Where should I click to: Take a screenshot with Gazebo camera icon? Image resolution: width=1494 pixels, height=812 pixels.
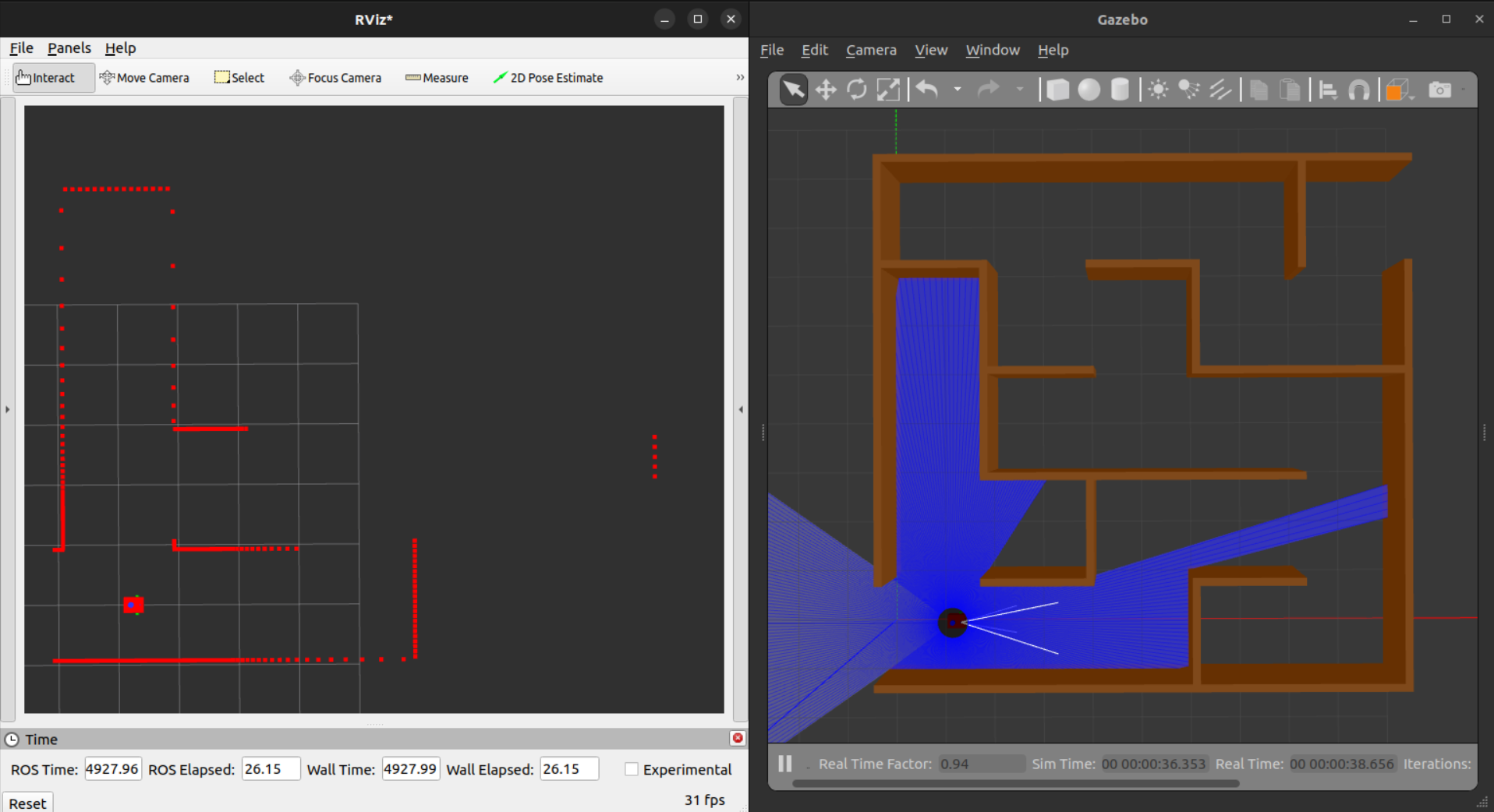pos(1440,90)
